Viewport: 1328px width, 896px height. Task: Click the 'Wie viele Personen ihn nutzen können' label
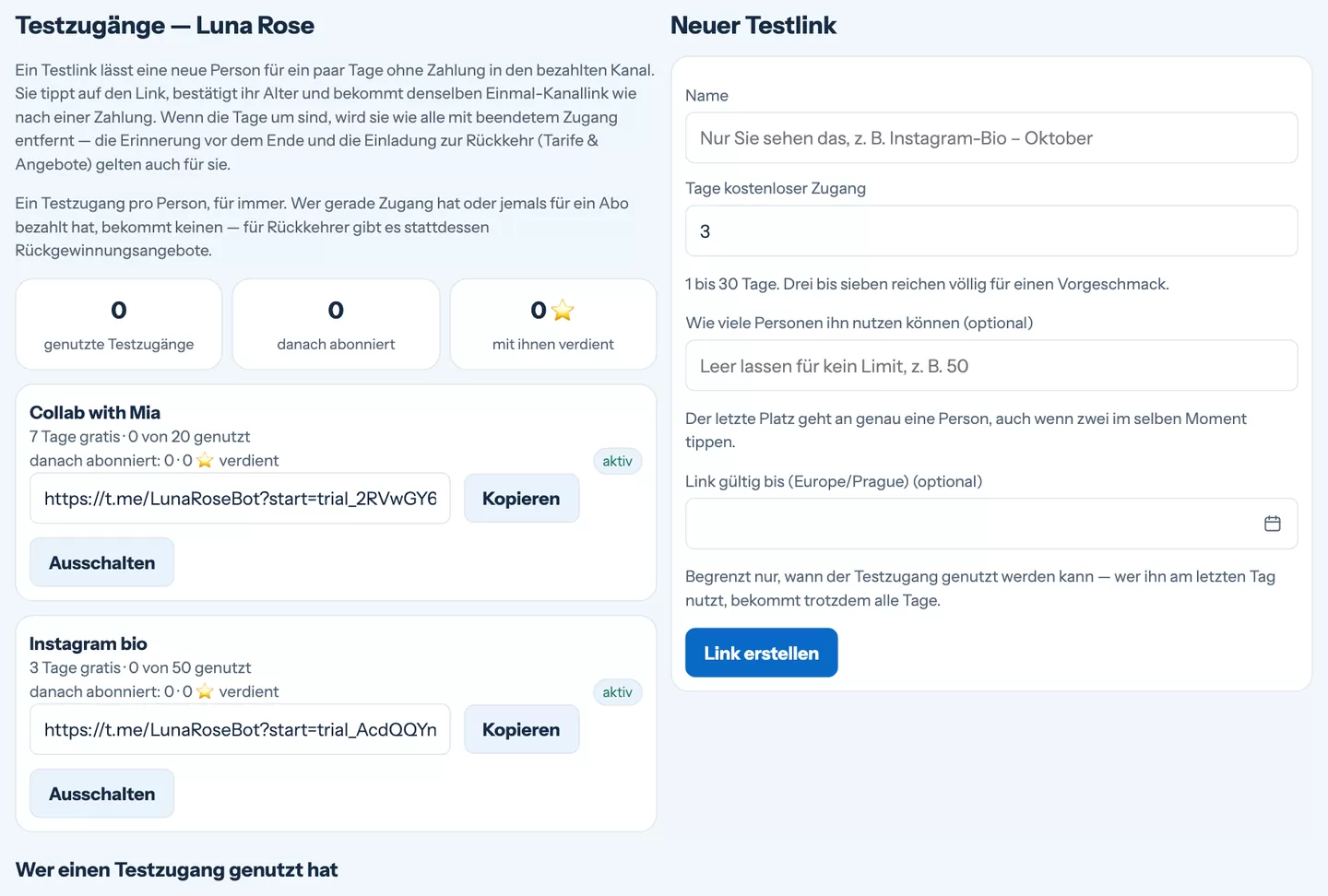860,323
